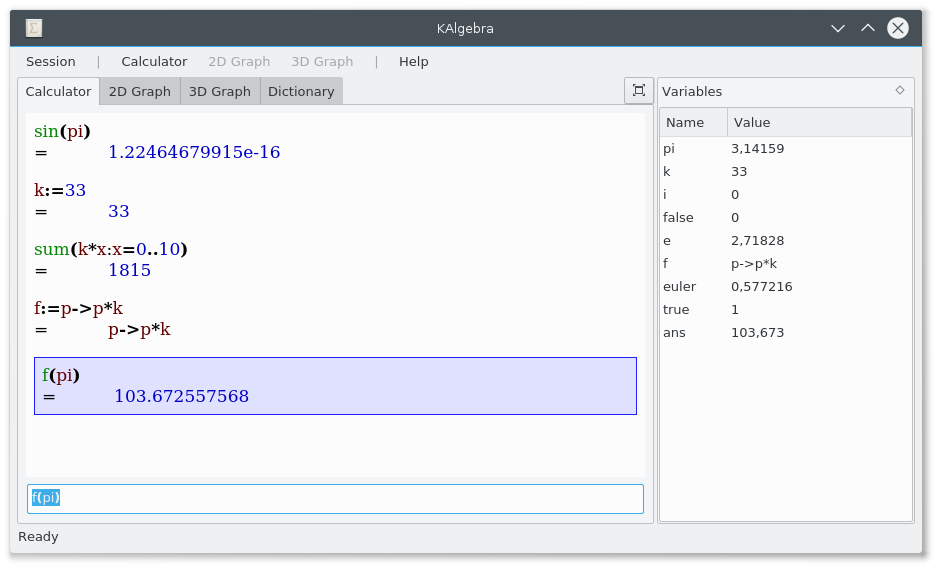
Task: Maximize the KAlgebra window
Action: (868, 28)
